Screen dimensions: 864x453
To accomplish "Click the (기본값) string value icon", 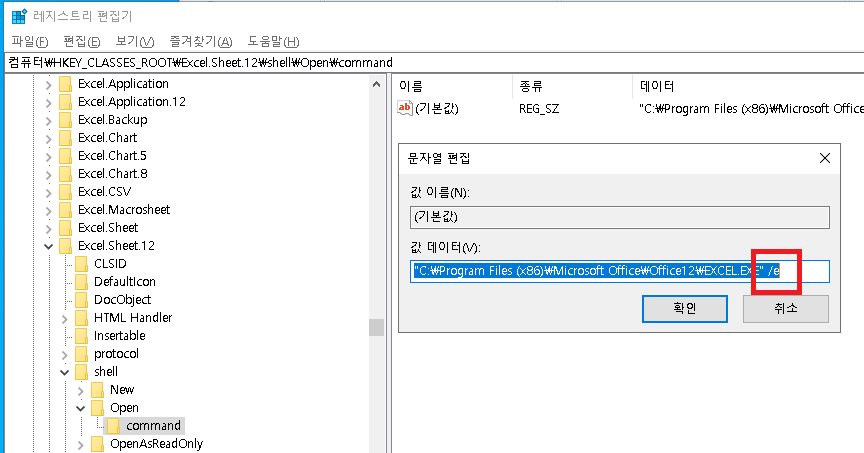I will coord(404,108).
